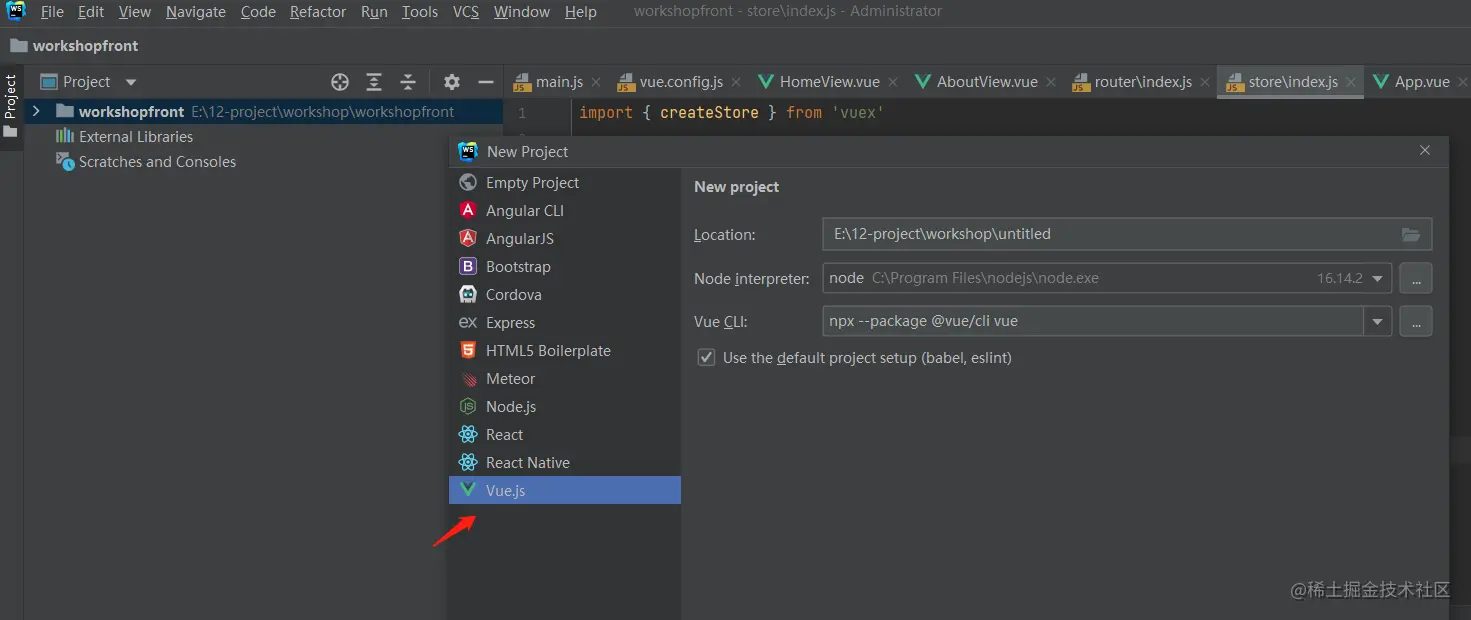1471x620 pixels.
Task: Click import createStore code line
Action: tap(732, 113)
